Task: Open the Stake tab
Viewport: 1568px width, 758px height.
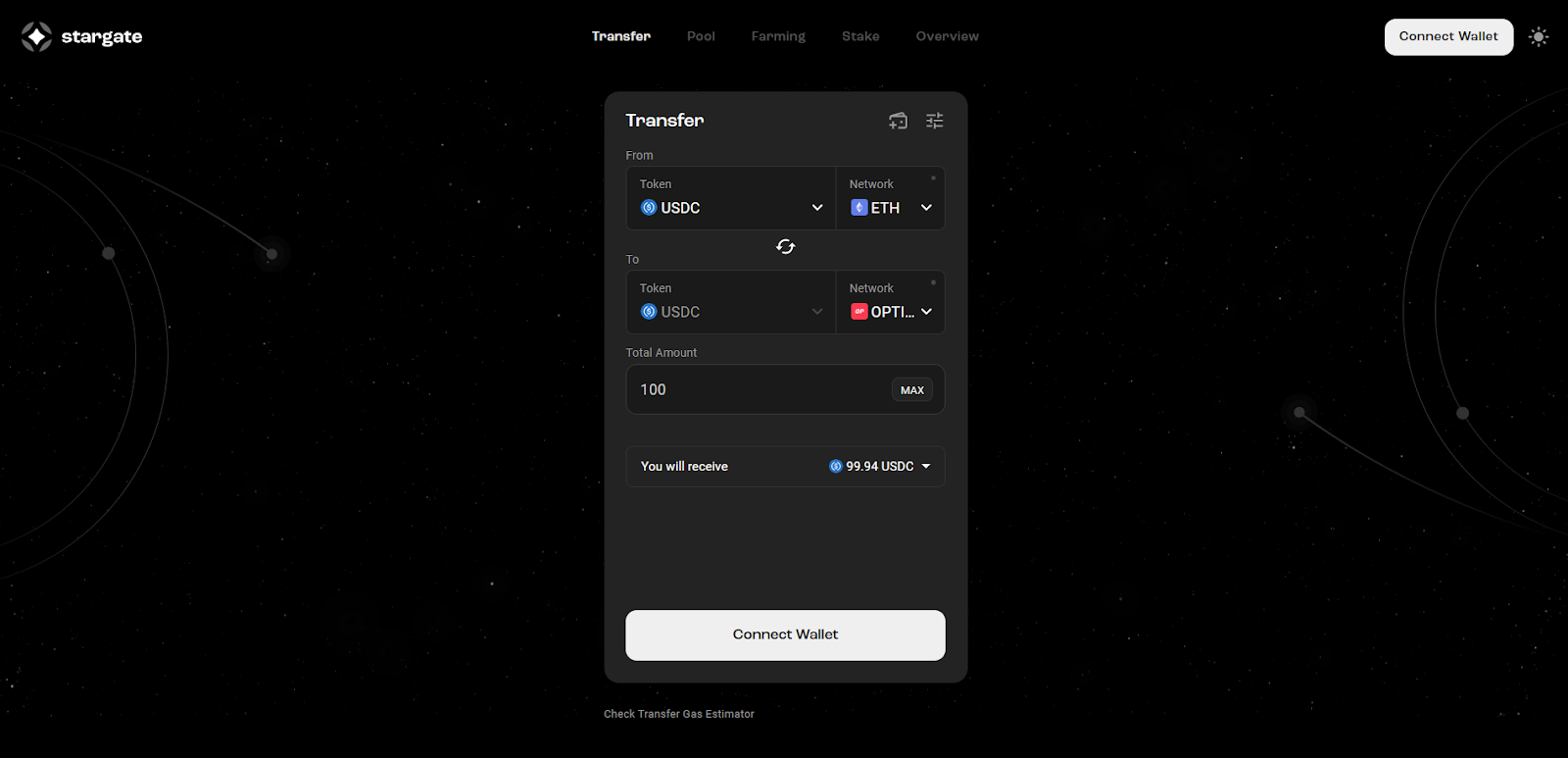Action: (860, 36)
